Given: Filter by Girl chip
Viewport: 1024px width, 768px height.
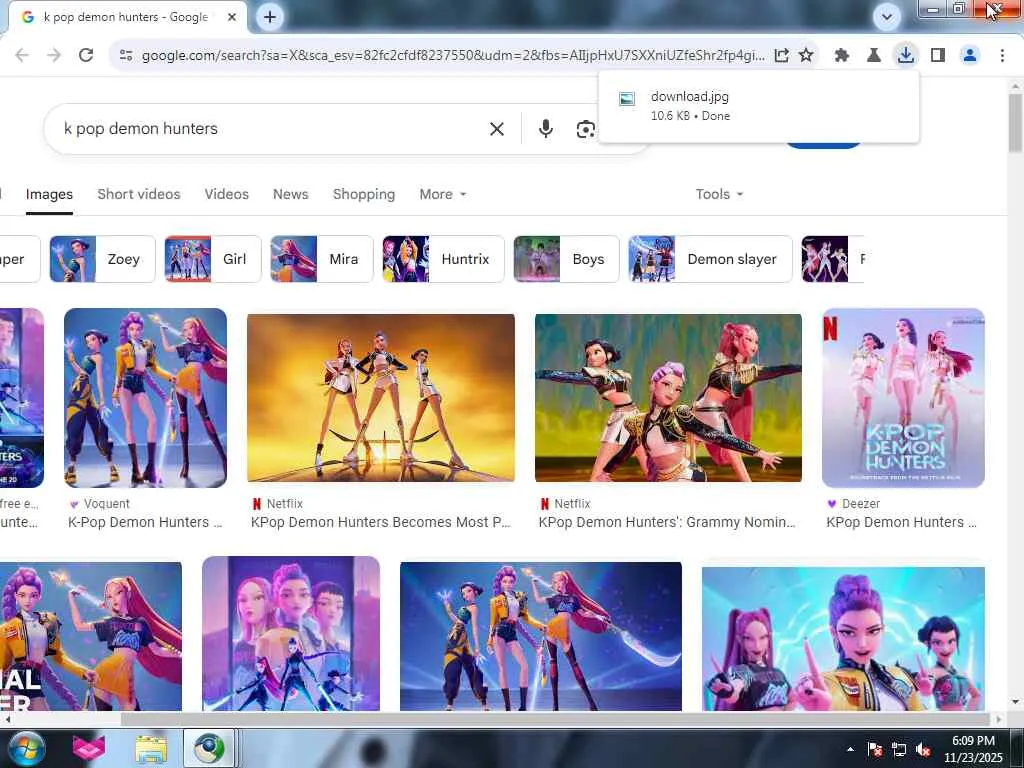Looking at the screenshot, I should 213,259.
